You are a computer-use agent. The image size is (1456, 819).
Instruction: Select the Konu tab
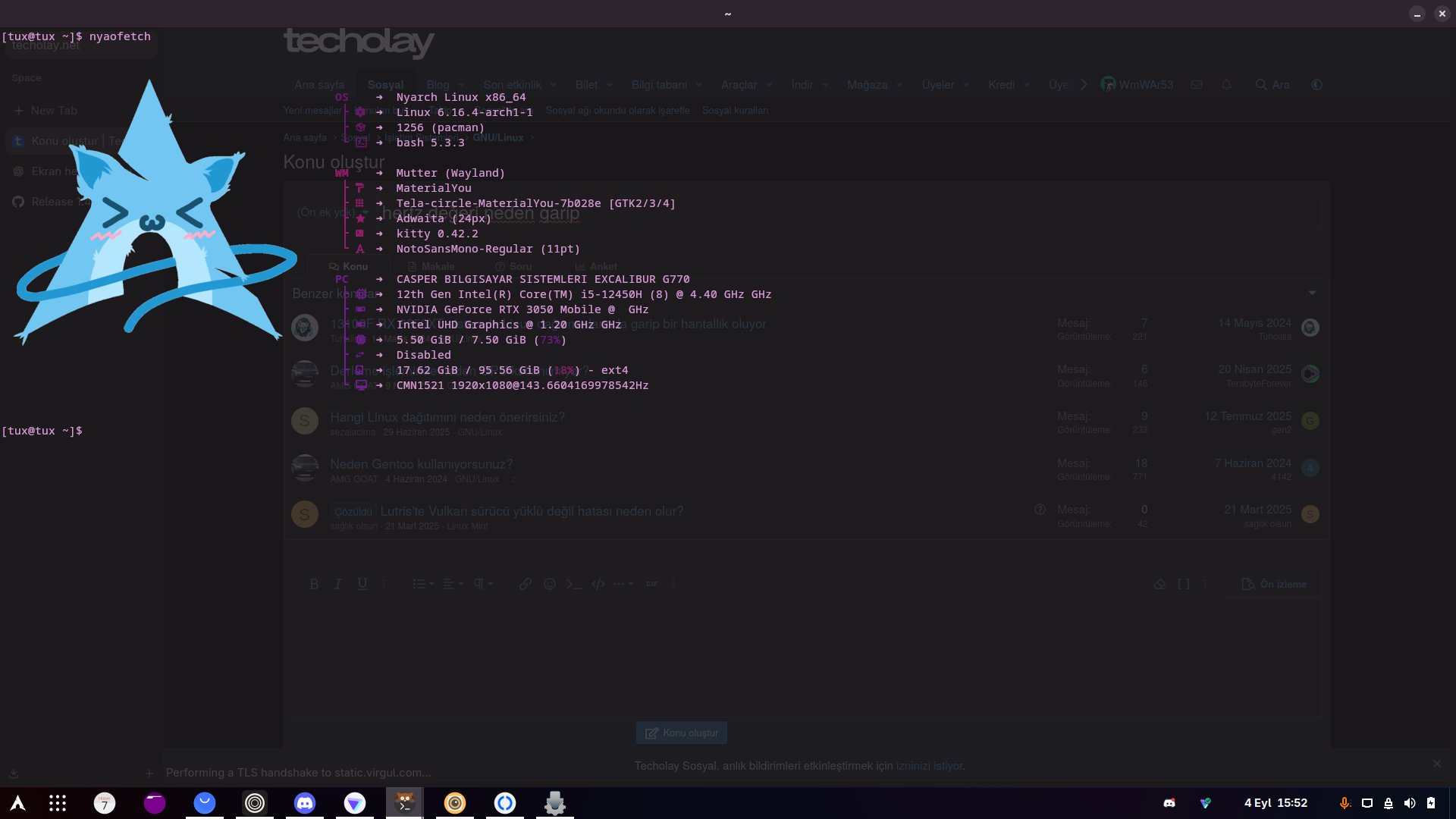(x=348, y=267)
